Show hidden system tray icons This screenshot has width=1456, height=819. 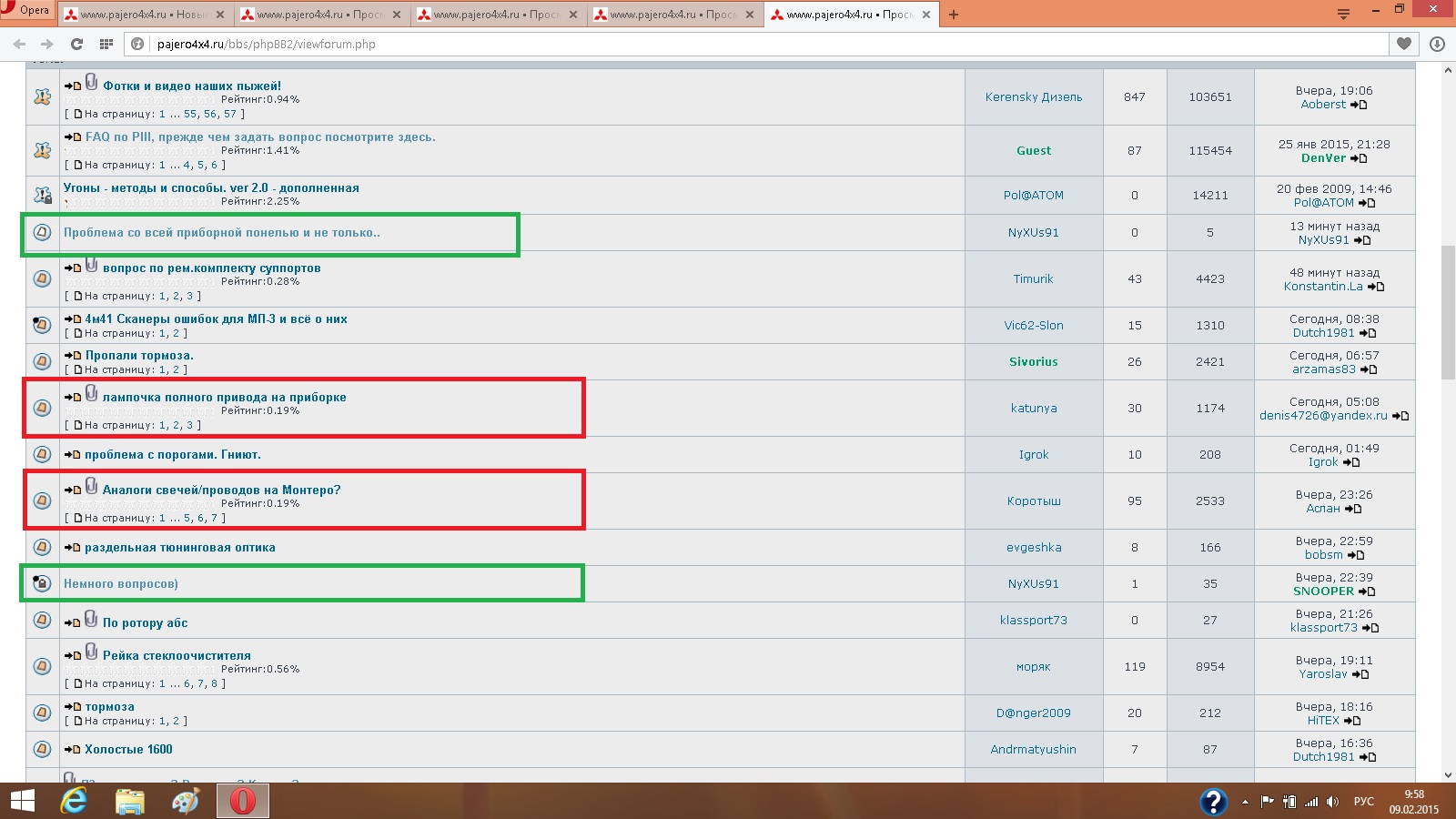click(1245, 802)
